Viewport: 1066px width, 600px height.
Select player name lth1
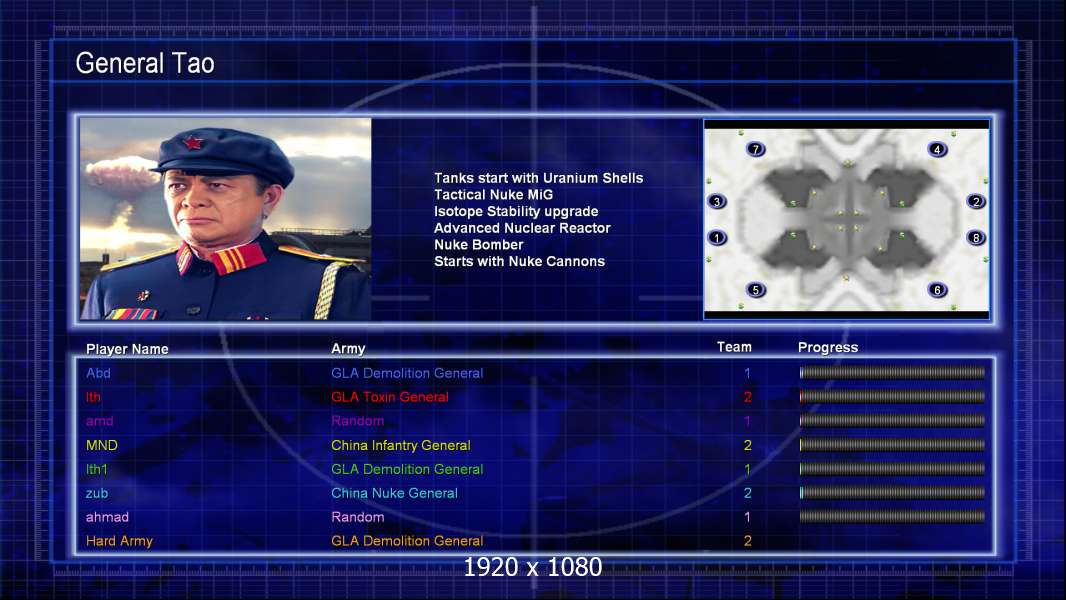[97, 469]
